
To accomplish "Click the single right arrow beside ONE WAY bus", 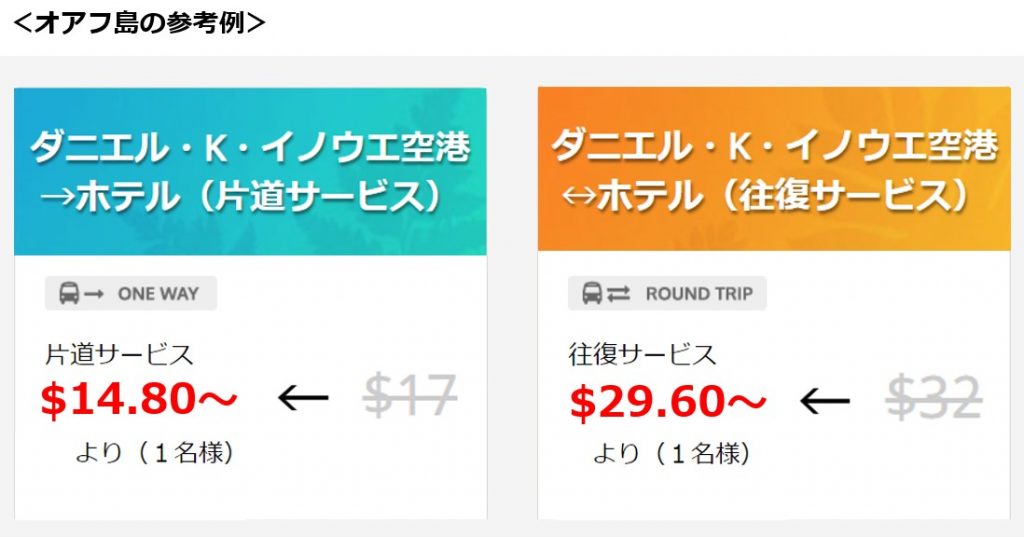I will [94, 295].
